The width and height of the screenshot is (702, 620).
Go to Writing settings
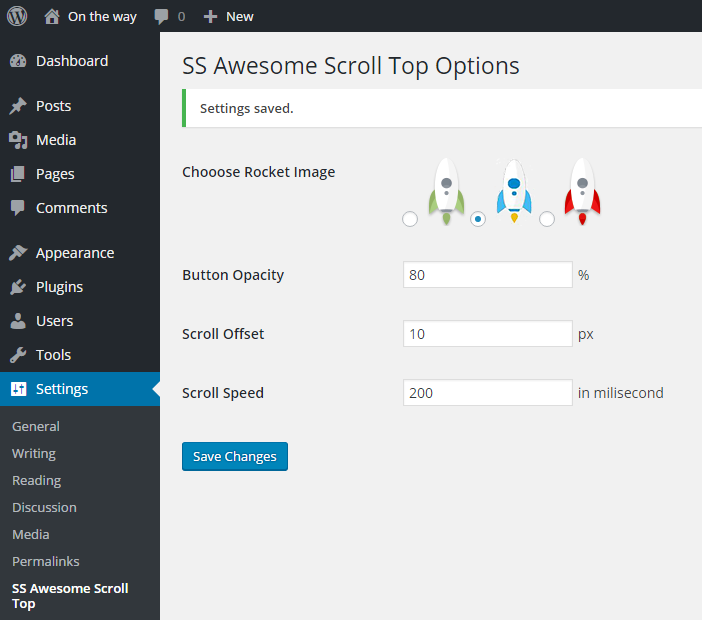coord(34,453)
